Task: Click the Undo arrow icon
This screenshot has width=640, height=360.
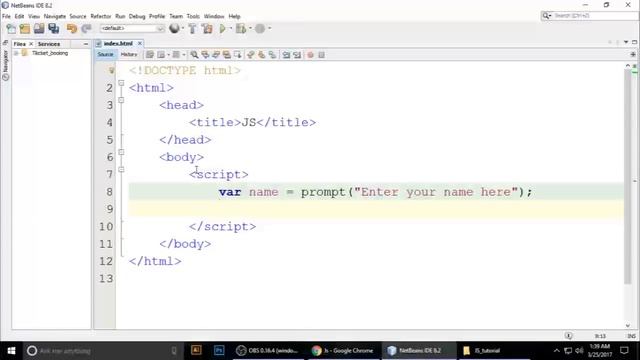Action: point(72,29)
